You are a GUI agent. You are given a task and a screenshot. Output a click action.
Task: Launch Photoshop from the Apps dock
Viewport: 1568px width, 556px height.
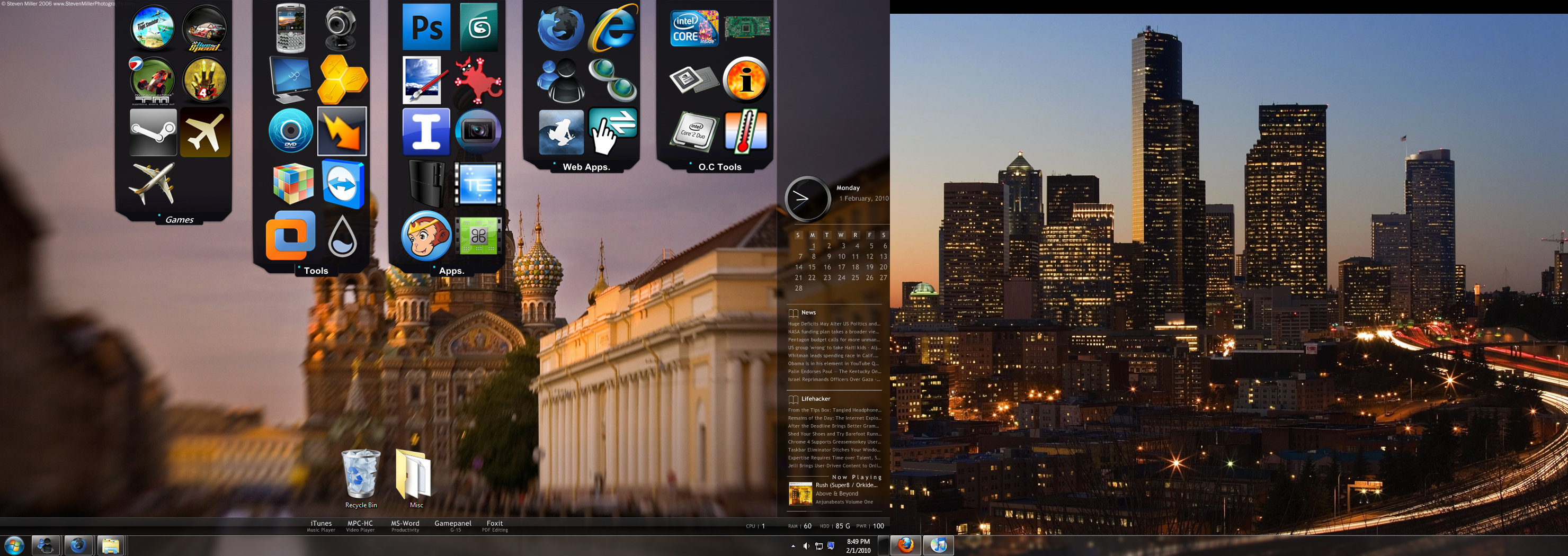coord(426,28)
